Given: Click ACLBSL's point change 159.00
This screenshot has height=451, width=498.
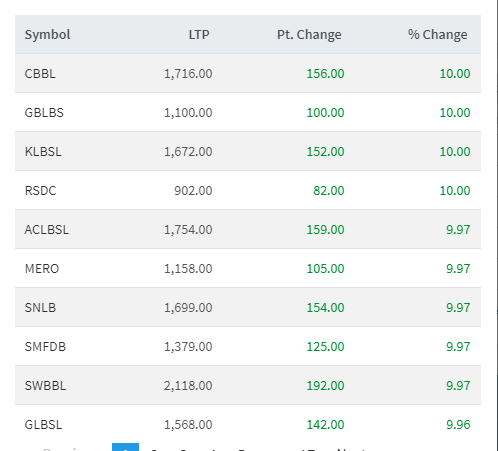Looking at the screenshot, I should tap(325, 230).
